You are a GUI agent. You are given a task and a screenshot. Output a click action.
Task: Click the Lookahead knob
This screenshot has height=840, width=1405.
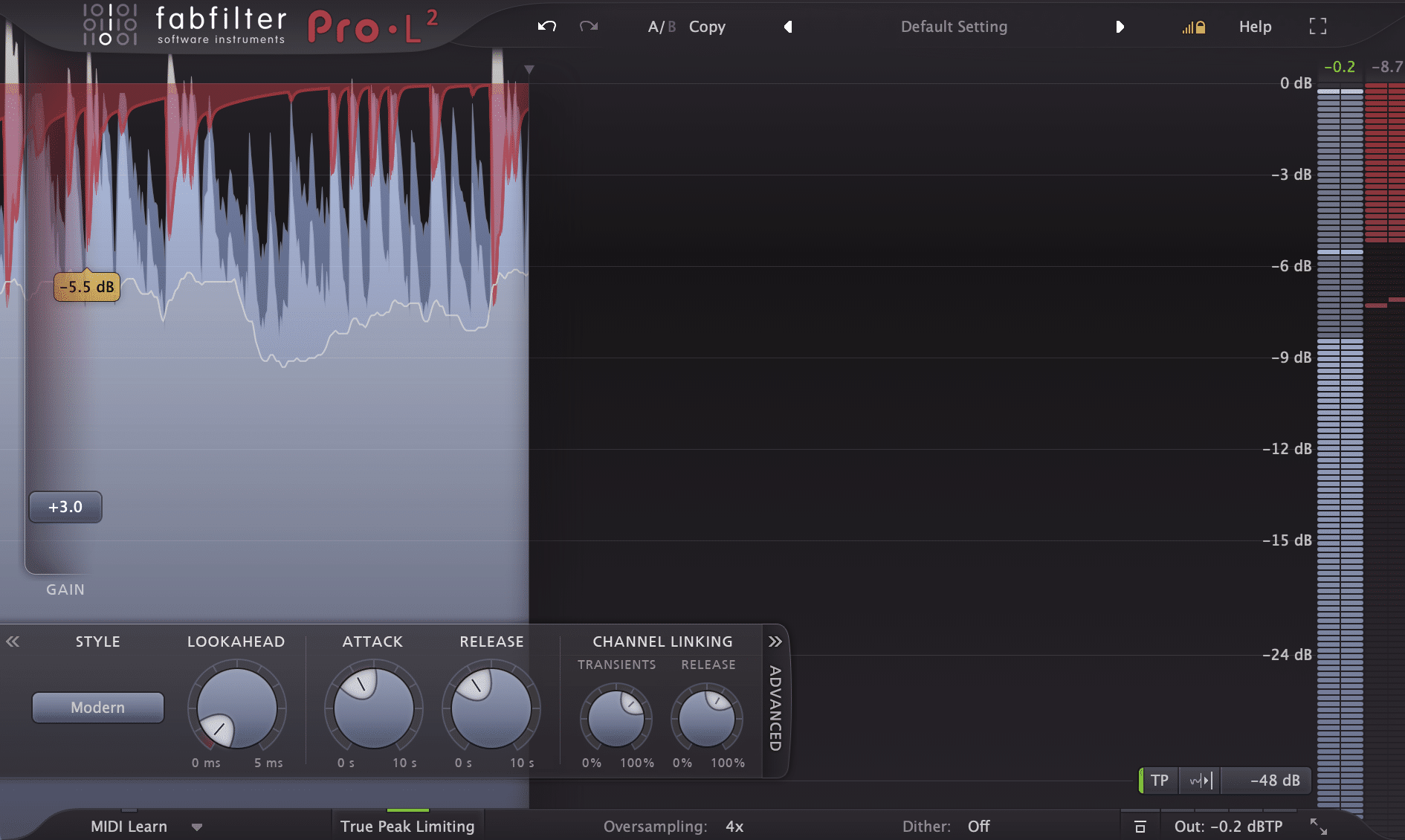click(236, 708)
